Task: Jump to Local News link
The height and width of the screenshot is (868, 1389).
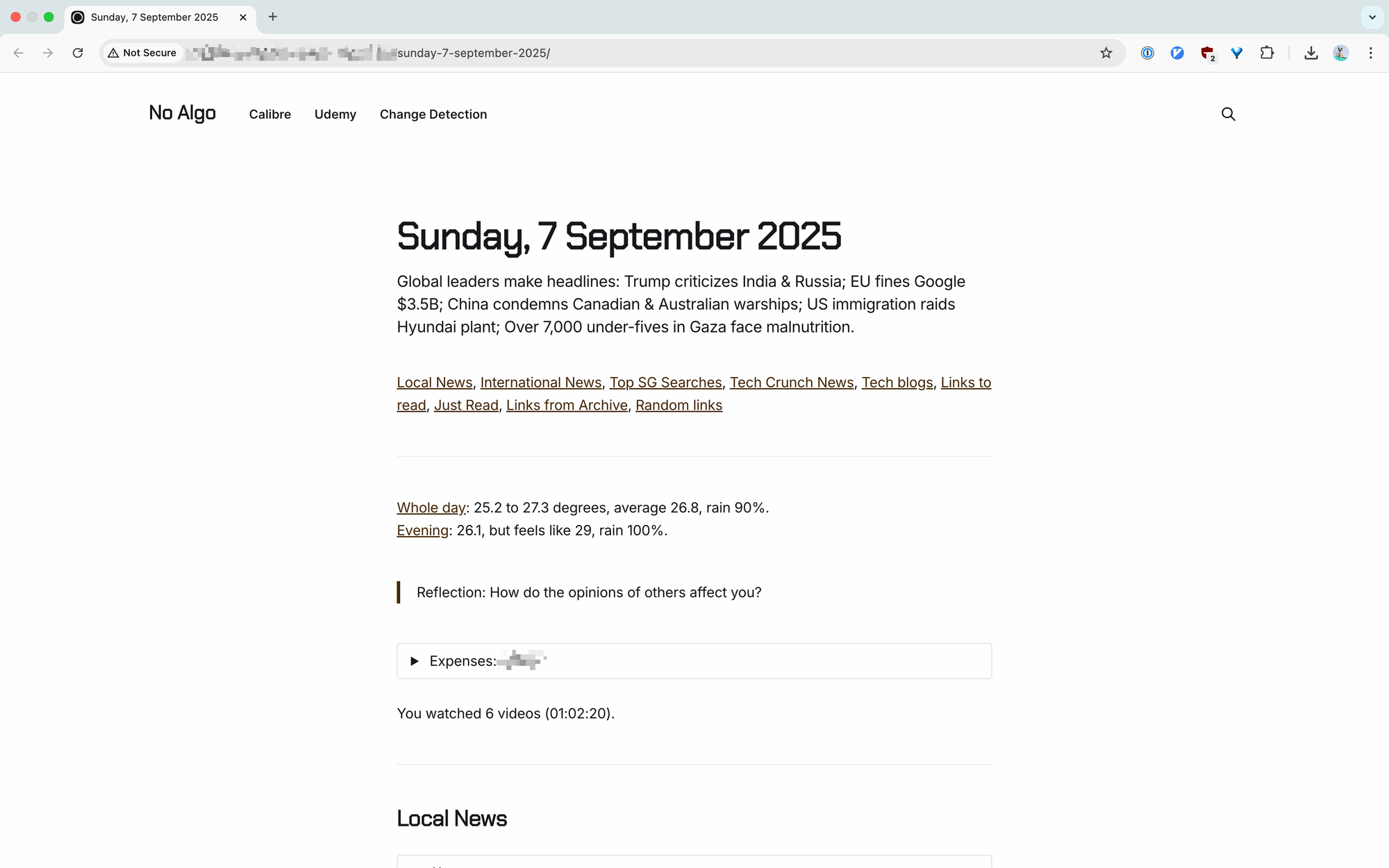Action: point(434,383)
